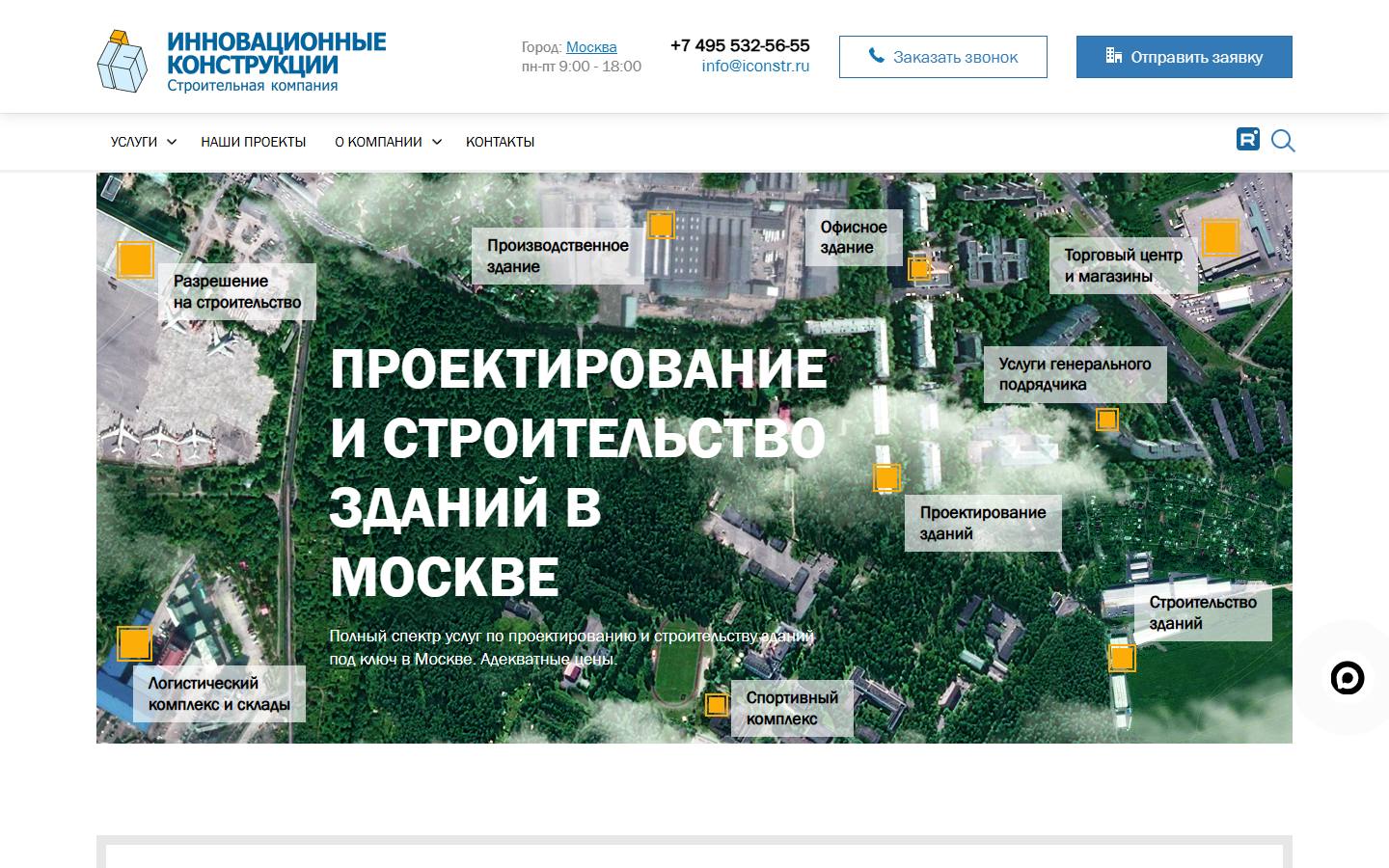Open the Производственное здание label
Image resolution: width=1389 pixels, height=868 pixels.
click(558, 256)
